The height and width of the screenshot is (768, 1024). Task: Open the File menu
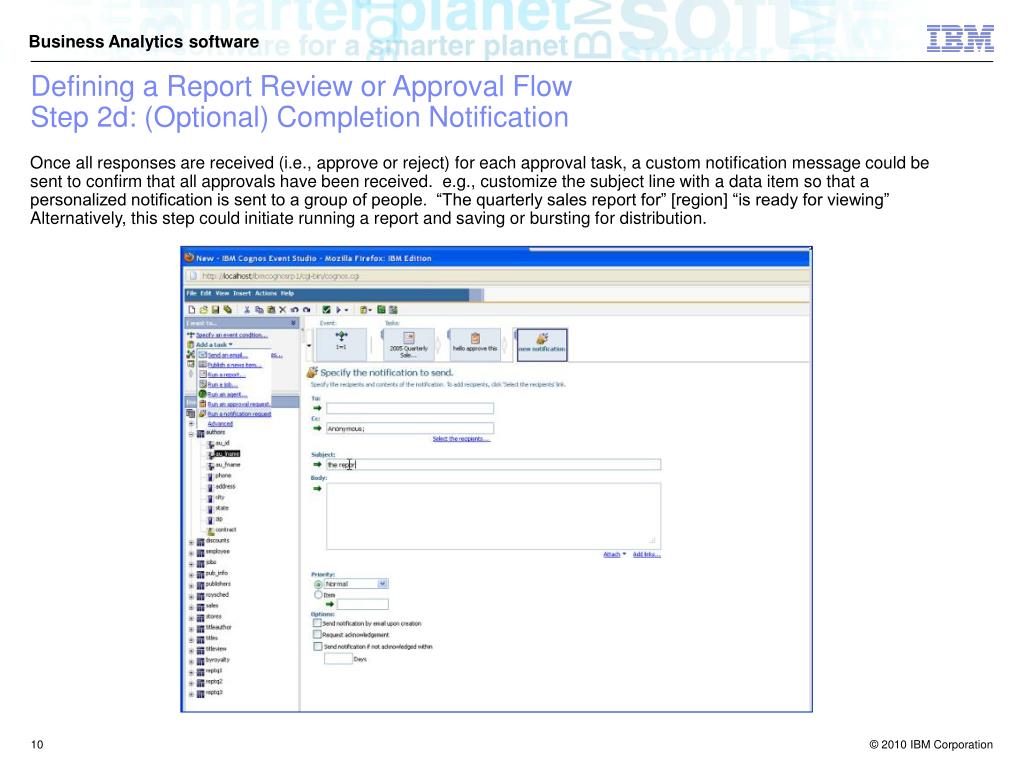click(191, 293)
